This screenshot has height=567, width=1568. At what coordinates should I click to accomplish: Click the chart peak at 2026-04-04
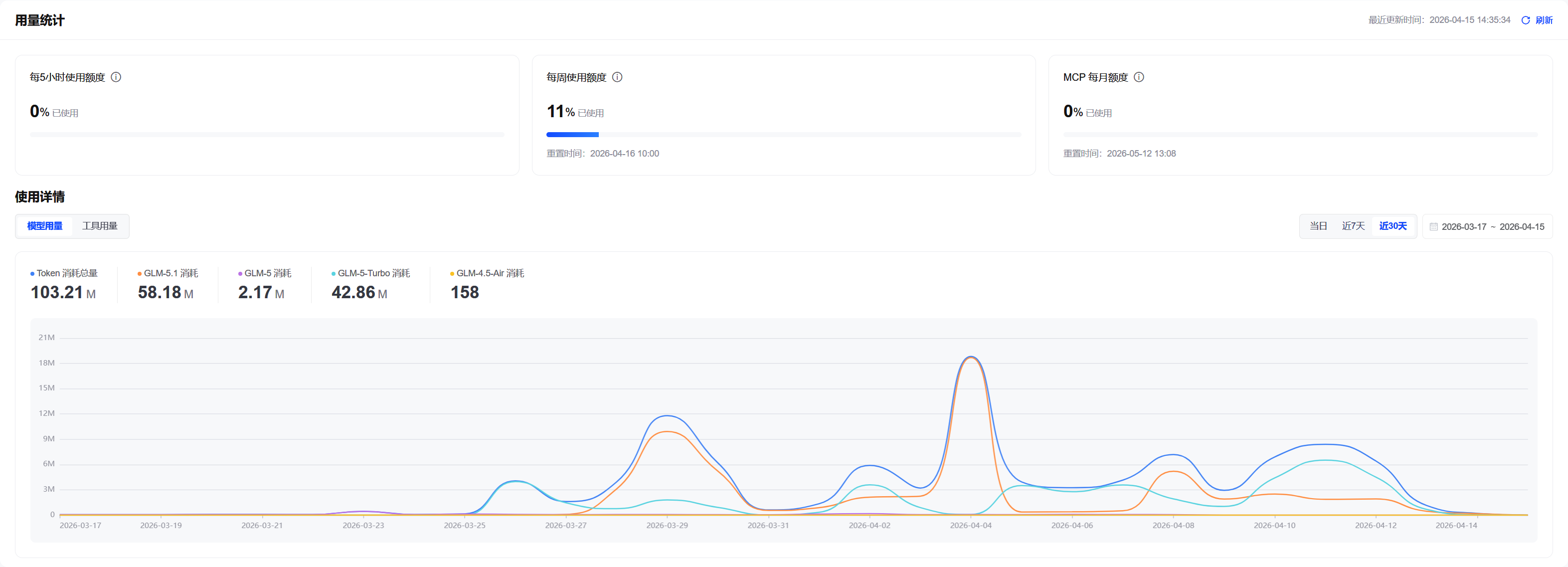tap(971, 358)
